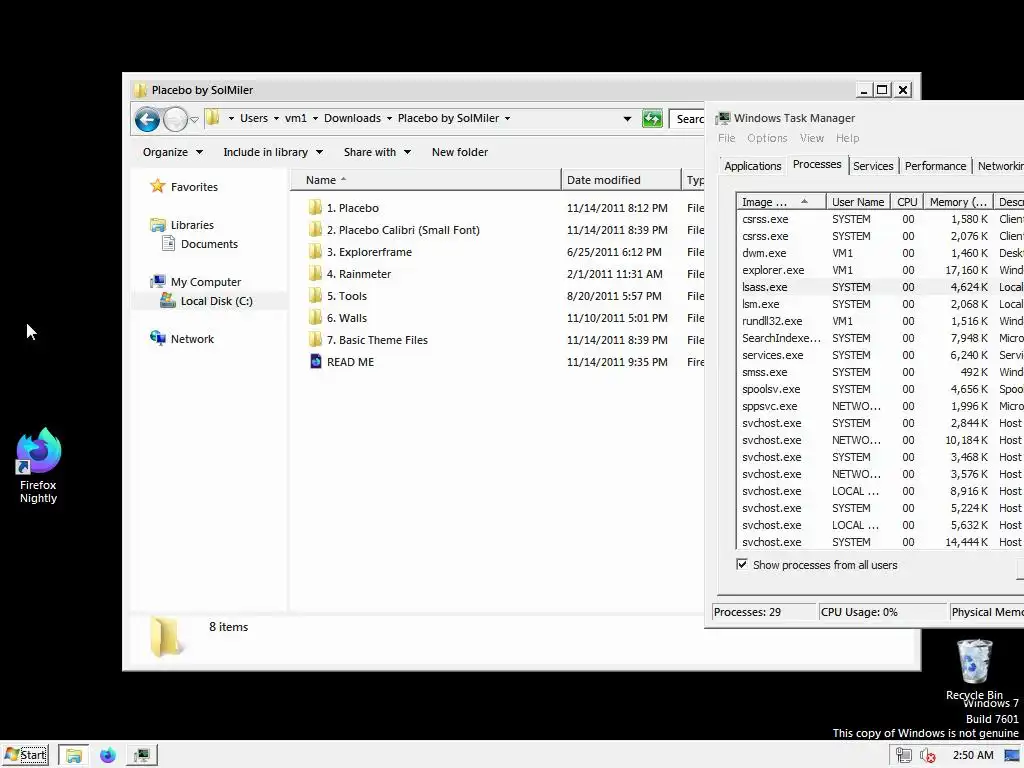Click folder icon of 3. Explorerframe

coord(315,252)
